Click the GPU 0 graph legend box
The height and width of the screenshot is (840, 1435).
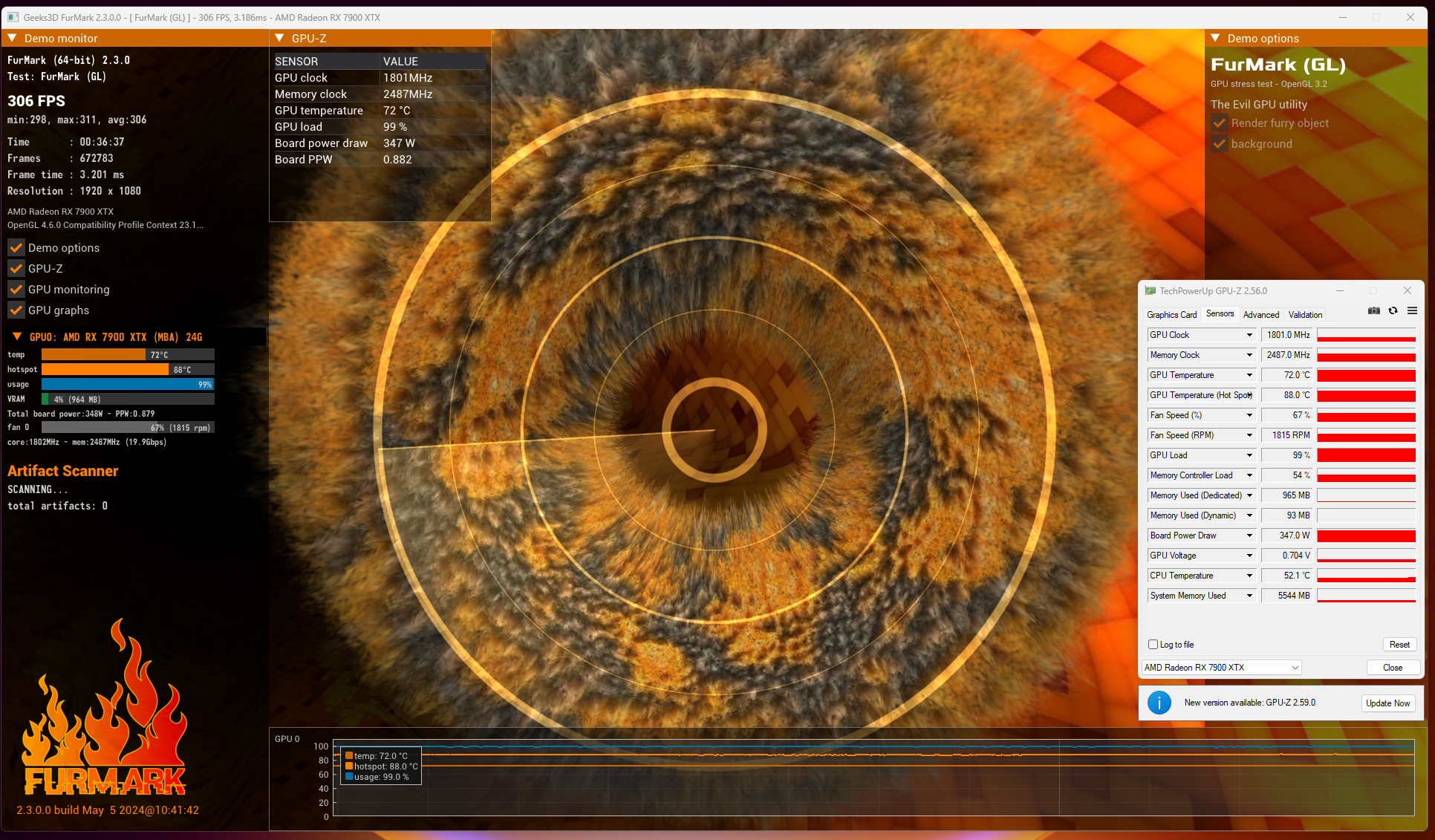pos(381,766)
